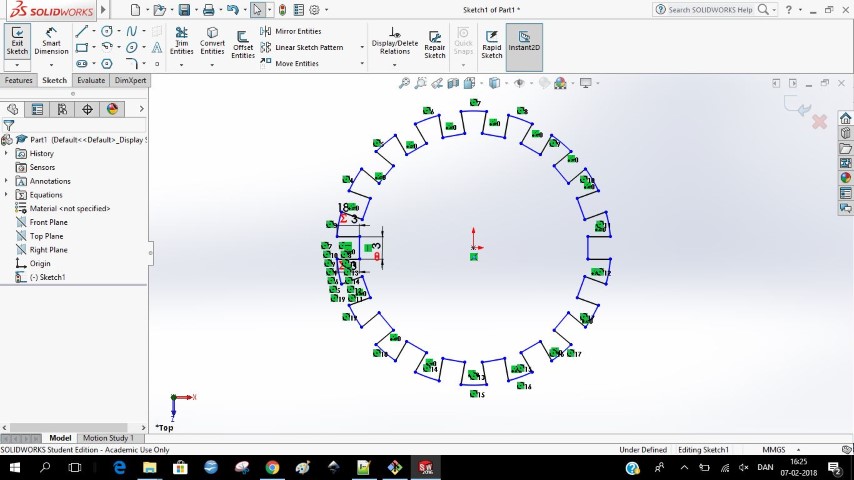Image resolution: width=854 pixels, height=480 pixels.
Task: Open the Smart Dimension dropdown arrow
Action: pos(51,65)
